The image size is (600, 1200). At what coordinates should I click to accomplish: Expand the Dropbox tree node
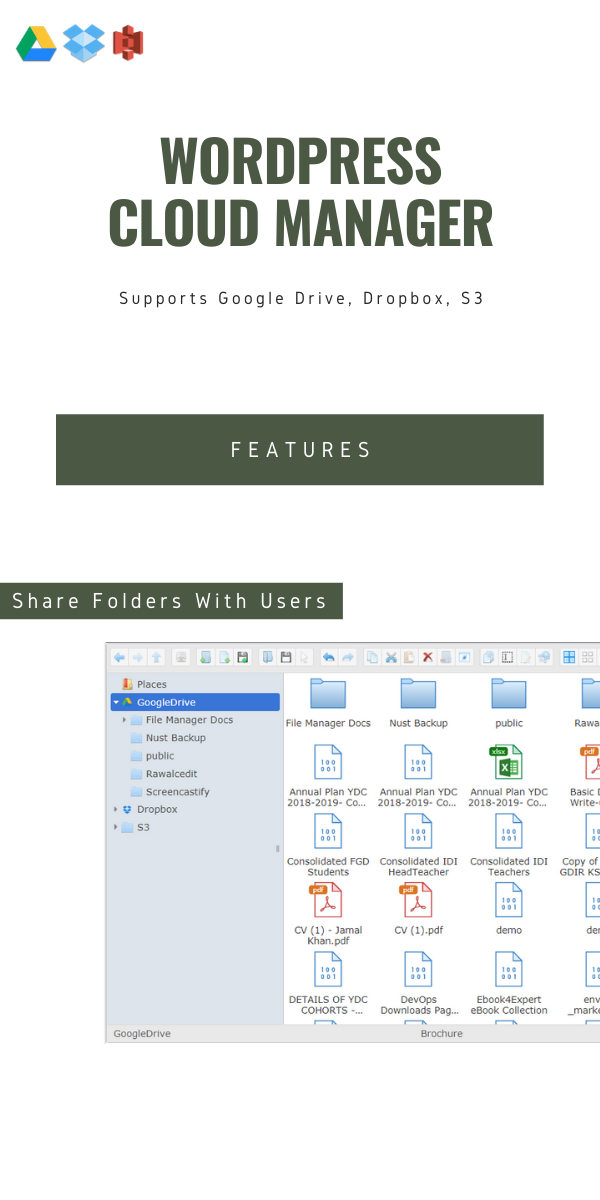116,809
